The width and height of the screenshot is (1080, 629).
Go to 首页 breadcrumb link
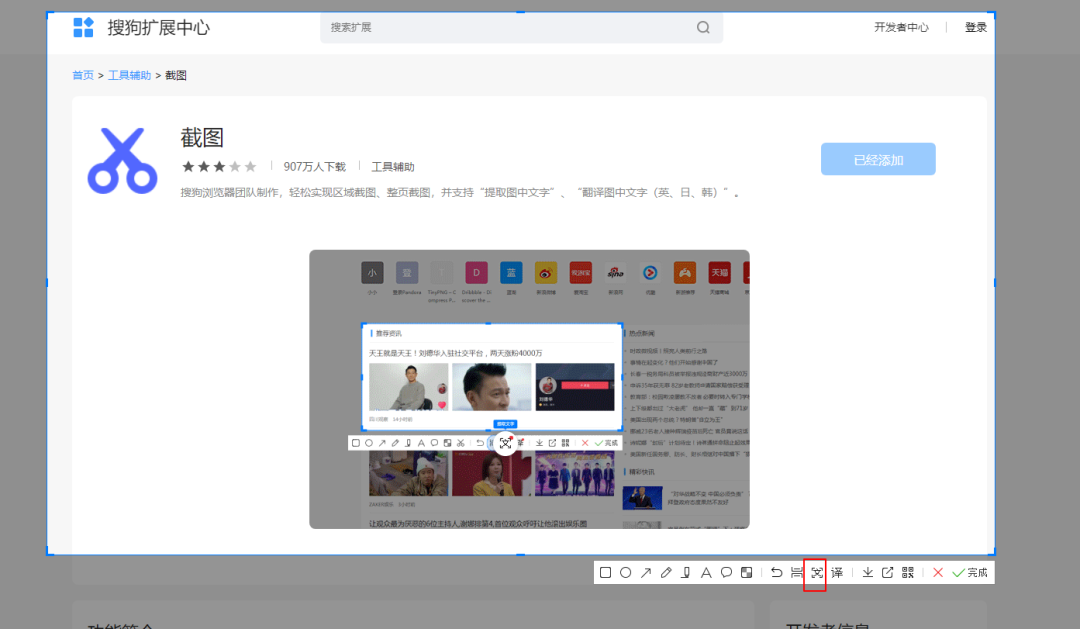83,75
